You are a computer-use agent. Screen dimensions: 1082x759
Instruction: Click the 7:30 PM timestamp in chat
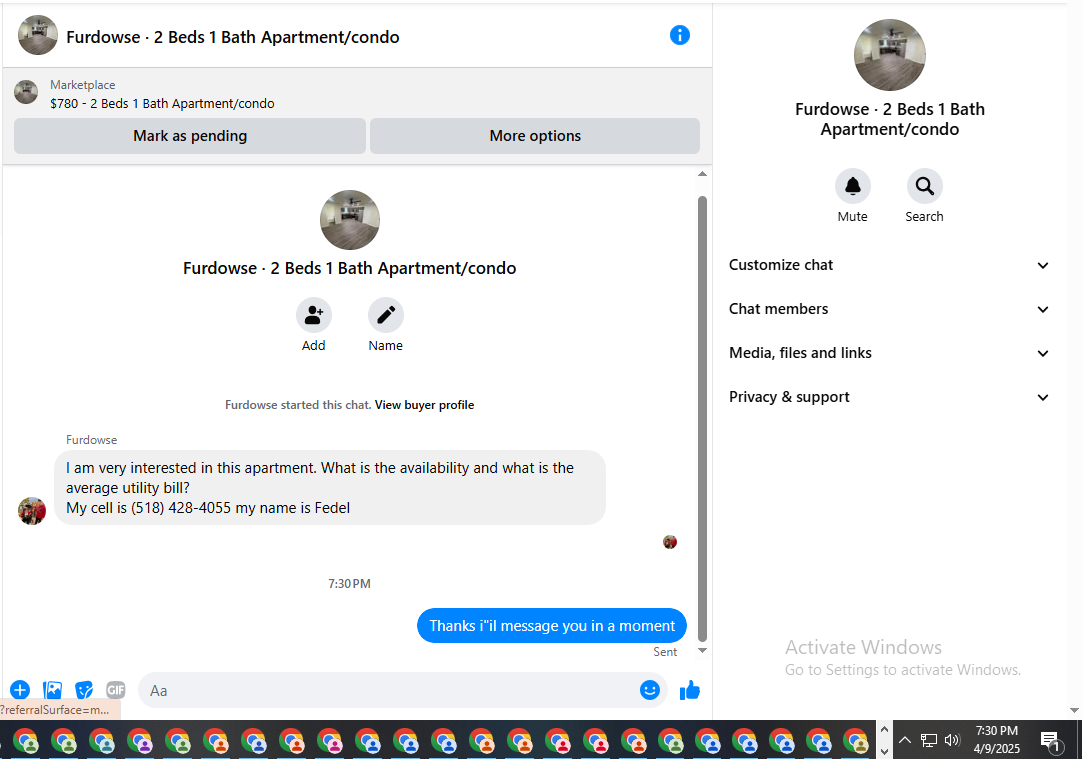tap(349, 584)
